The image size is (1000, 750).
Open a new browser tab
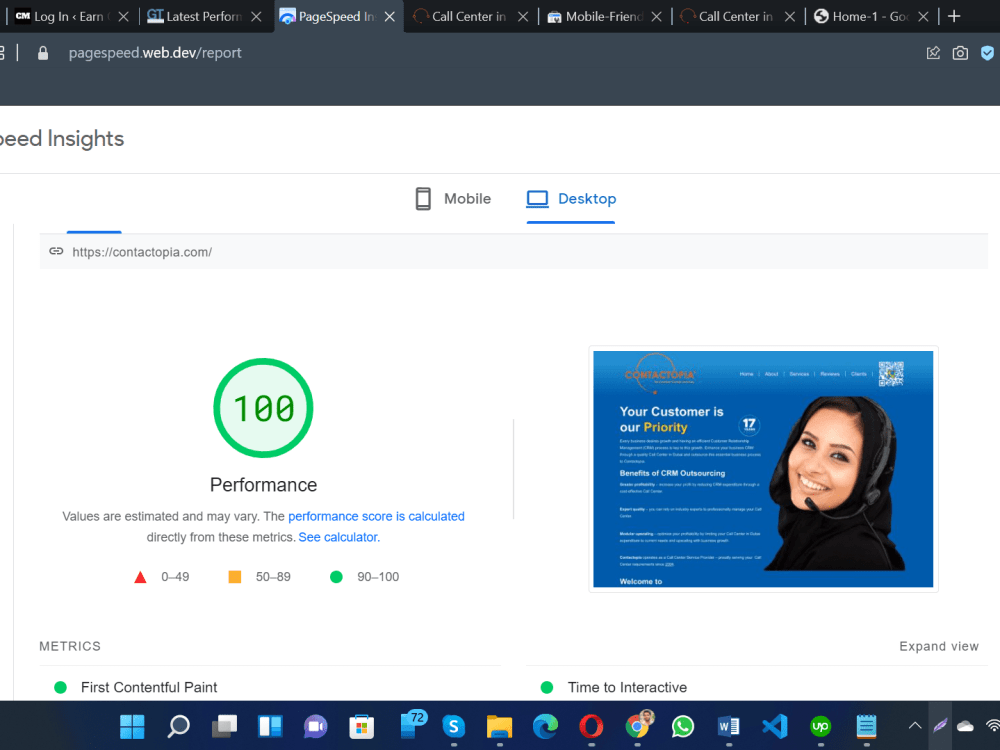pos(954,17)
